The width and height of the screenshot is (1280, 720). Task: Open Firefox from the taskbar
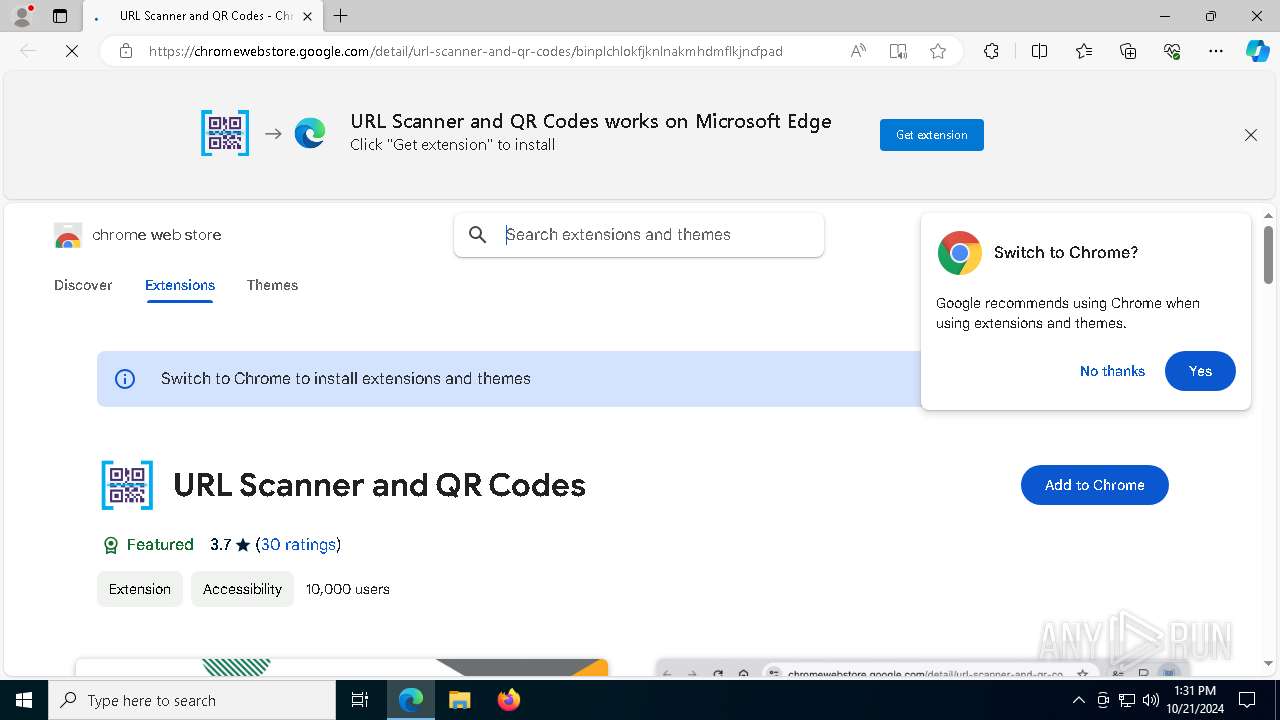pos(508,700)
